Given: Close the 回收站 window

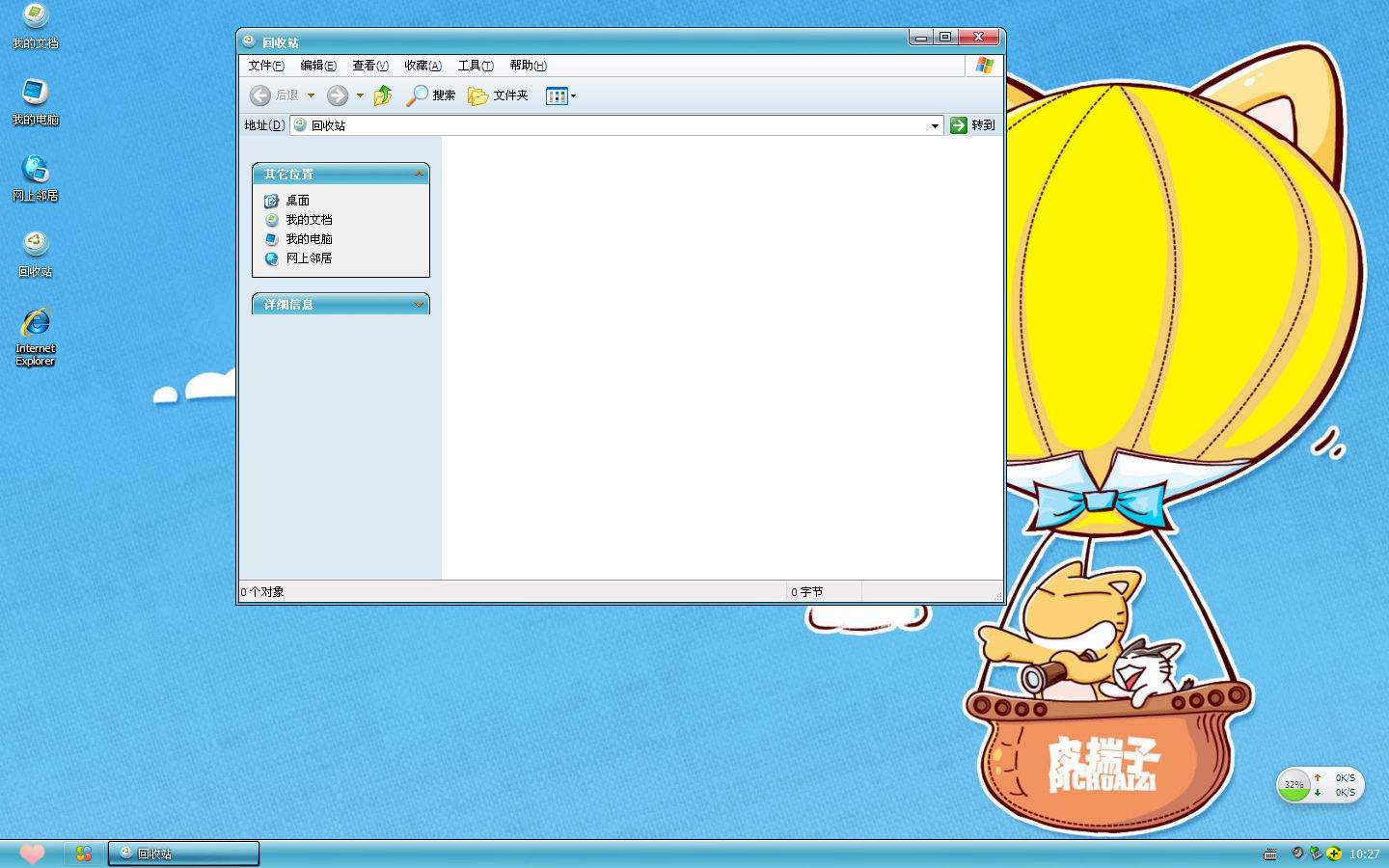Looking at the screenshot, I should point(978,37).
